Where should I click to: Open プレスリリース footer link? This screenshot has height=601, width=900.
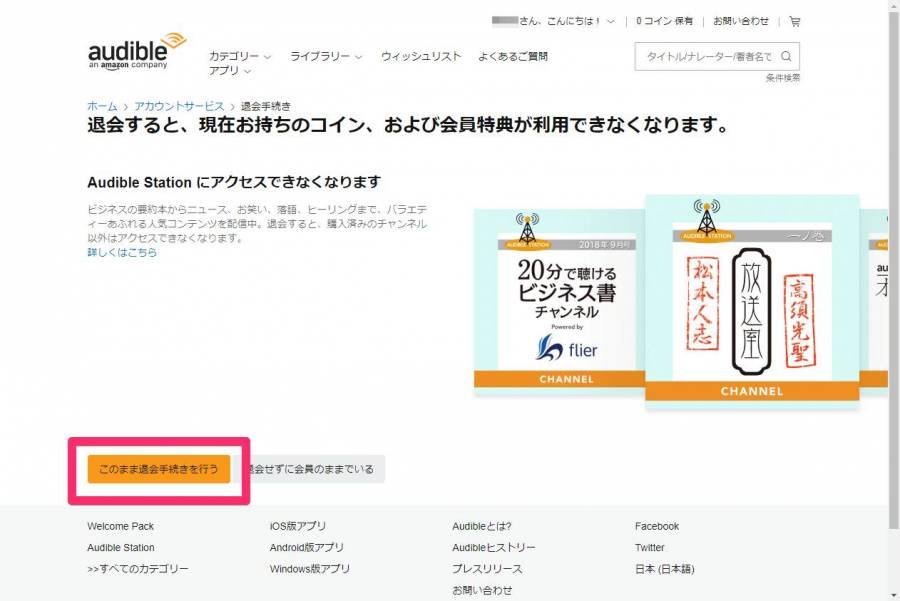tap(487, 569)
